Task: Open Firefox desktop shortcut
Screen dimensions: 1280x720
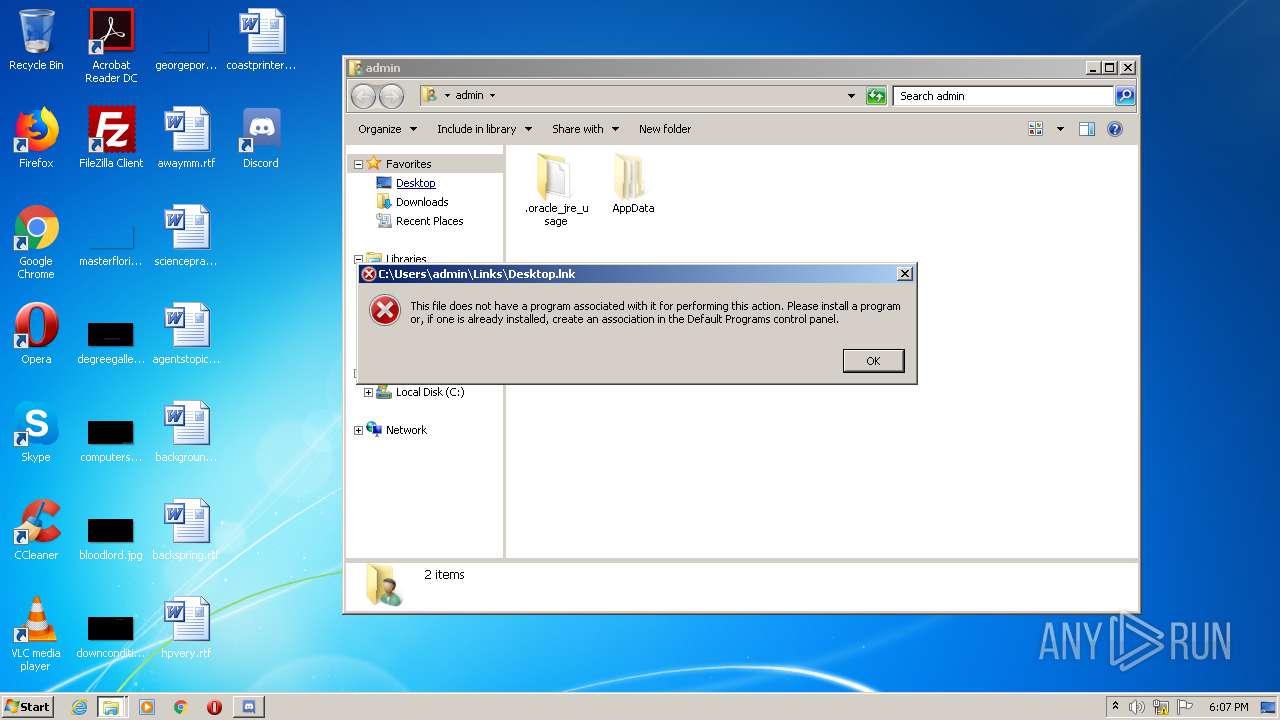Action: [36, 138]
